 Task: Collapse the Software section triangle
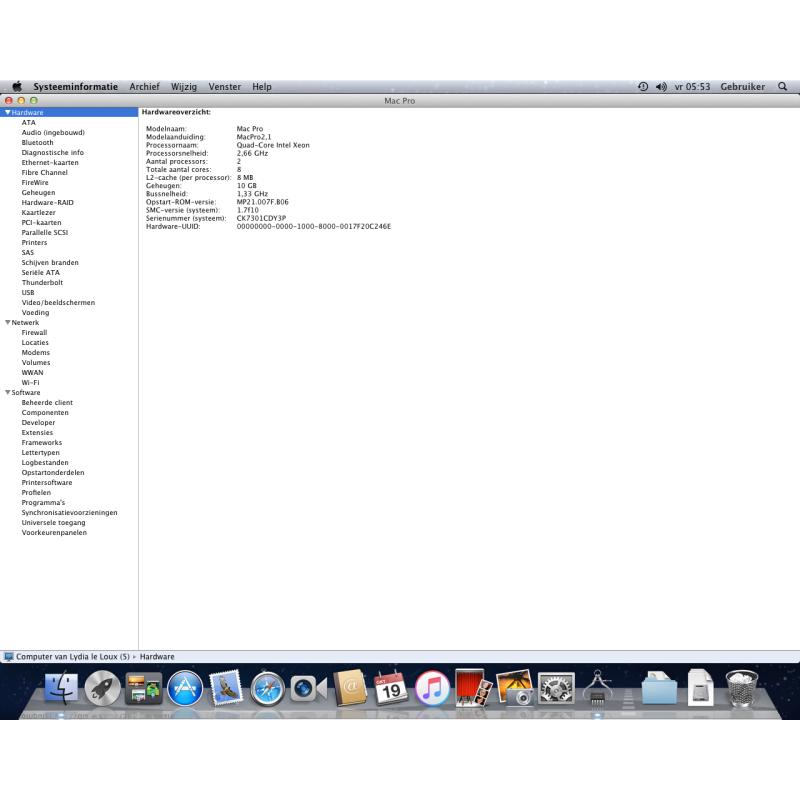click(x=8, y=392)
